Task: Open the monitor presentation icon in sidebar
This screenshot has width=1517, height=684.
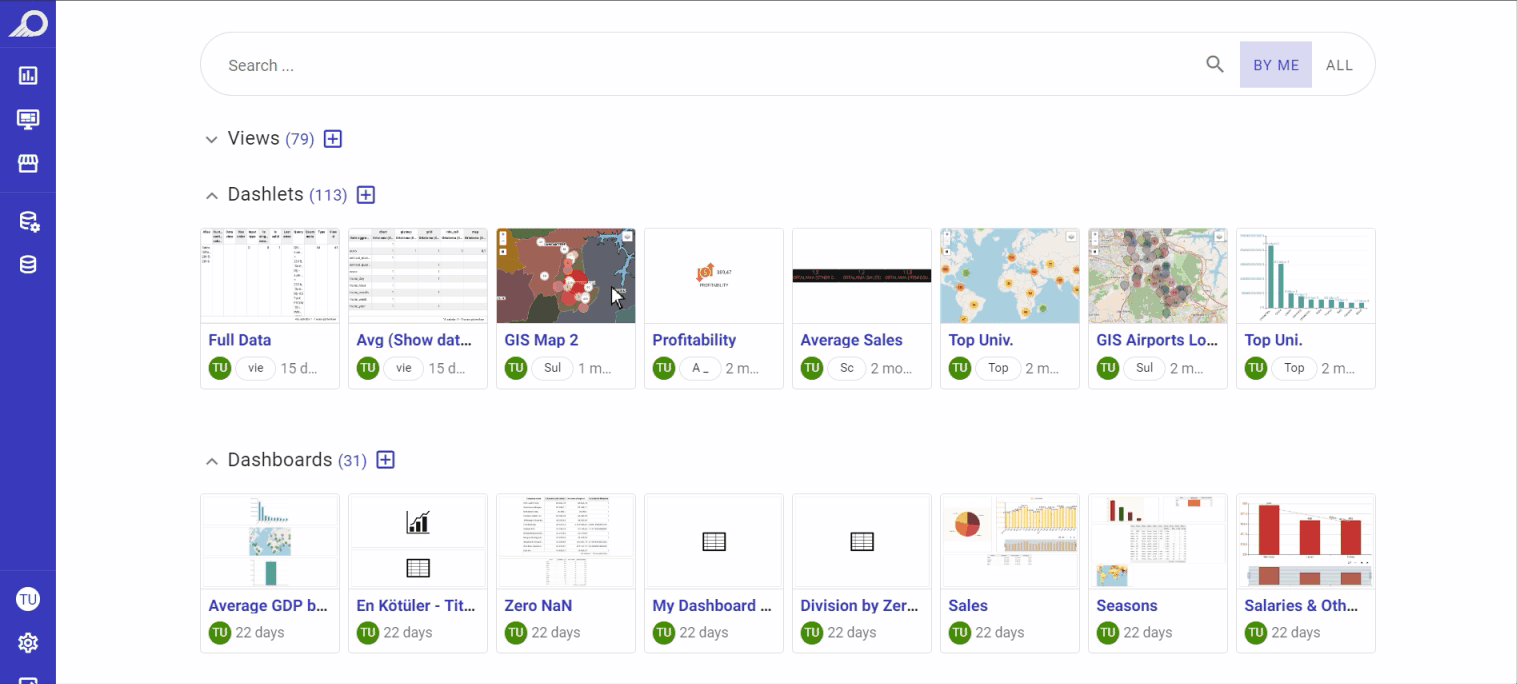Action: tap(28, 119)
